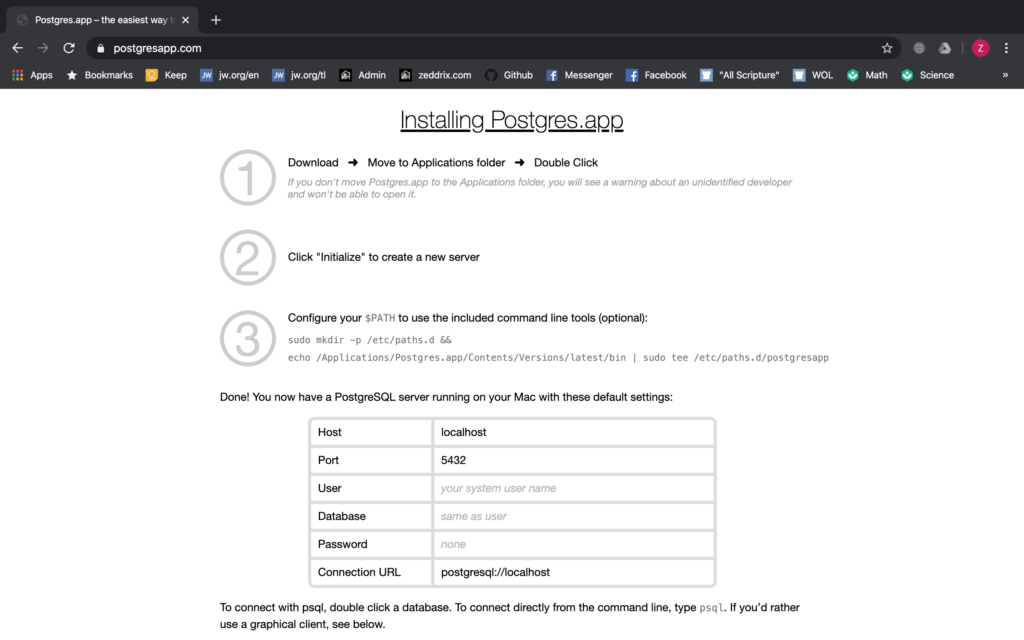Open a new tab with plus button

216,20
